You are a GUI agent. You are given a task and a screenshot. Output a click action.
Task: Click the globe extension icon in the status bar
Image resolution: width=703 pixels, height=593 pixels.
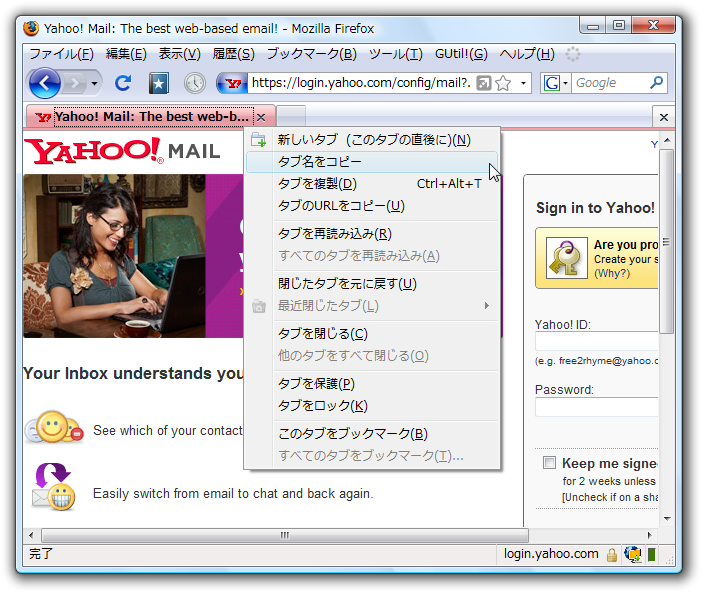633,554
